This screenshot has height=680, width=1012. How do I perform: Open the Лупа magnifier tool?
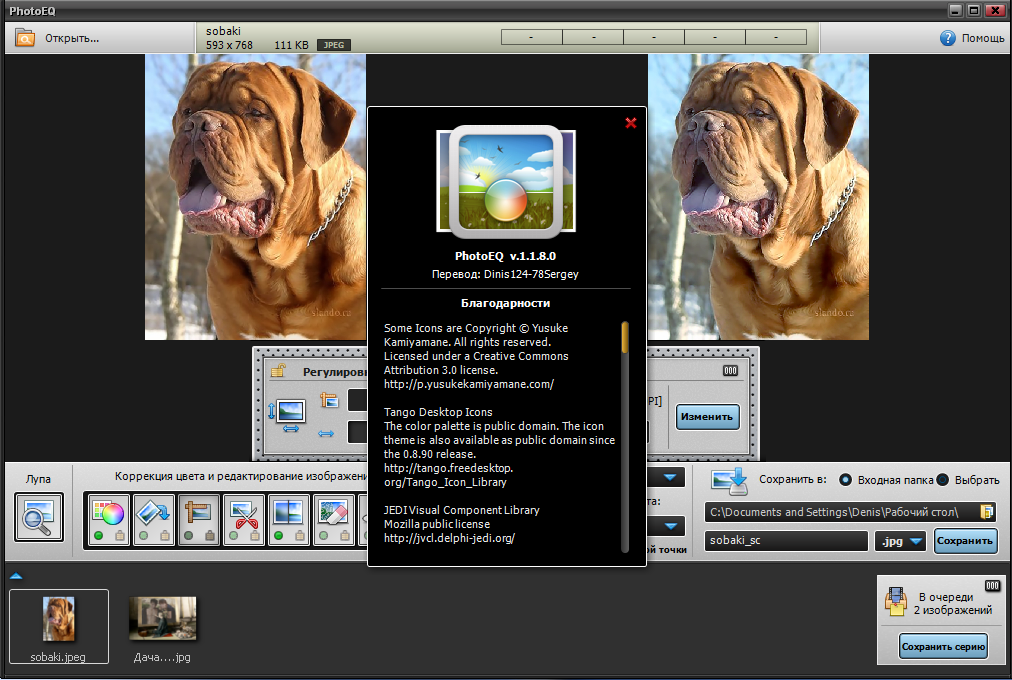pos(39,517)
